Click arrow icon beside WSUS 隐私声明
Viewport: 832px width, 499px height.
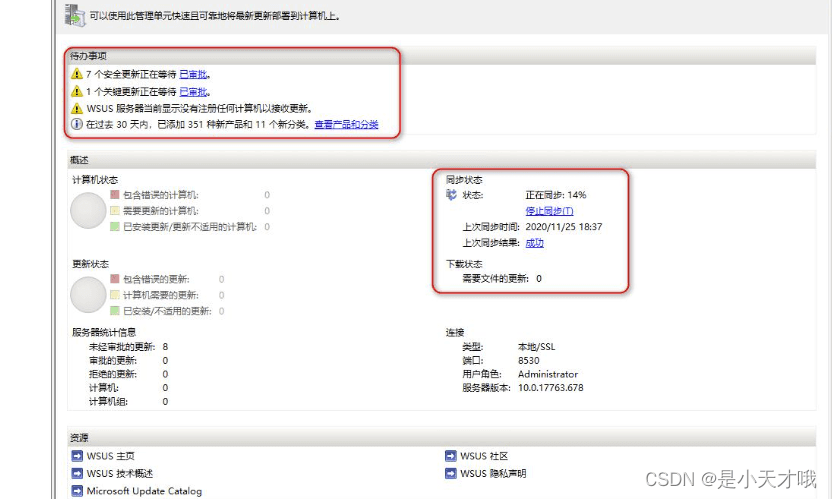pos(451,473)
